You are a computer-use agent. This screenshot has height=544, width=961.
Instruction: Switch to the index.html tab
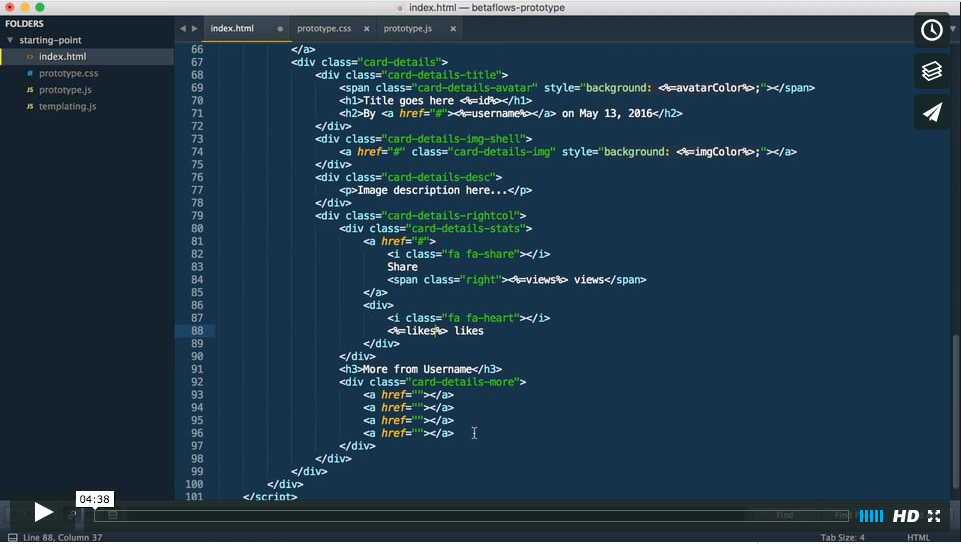point(232,28)
